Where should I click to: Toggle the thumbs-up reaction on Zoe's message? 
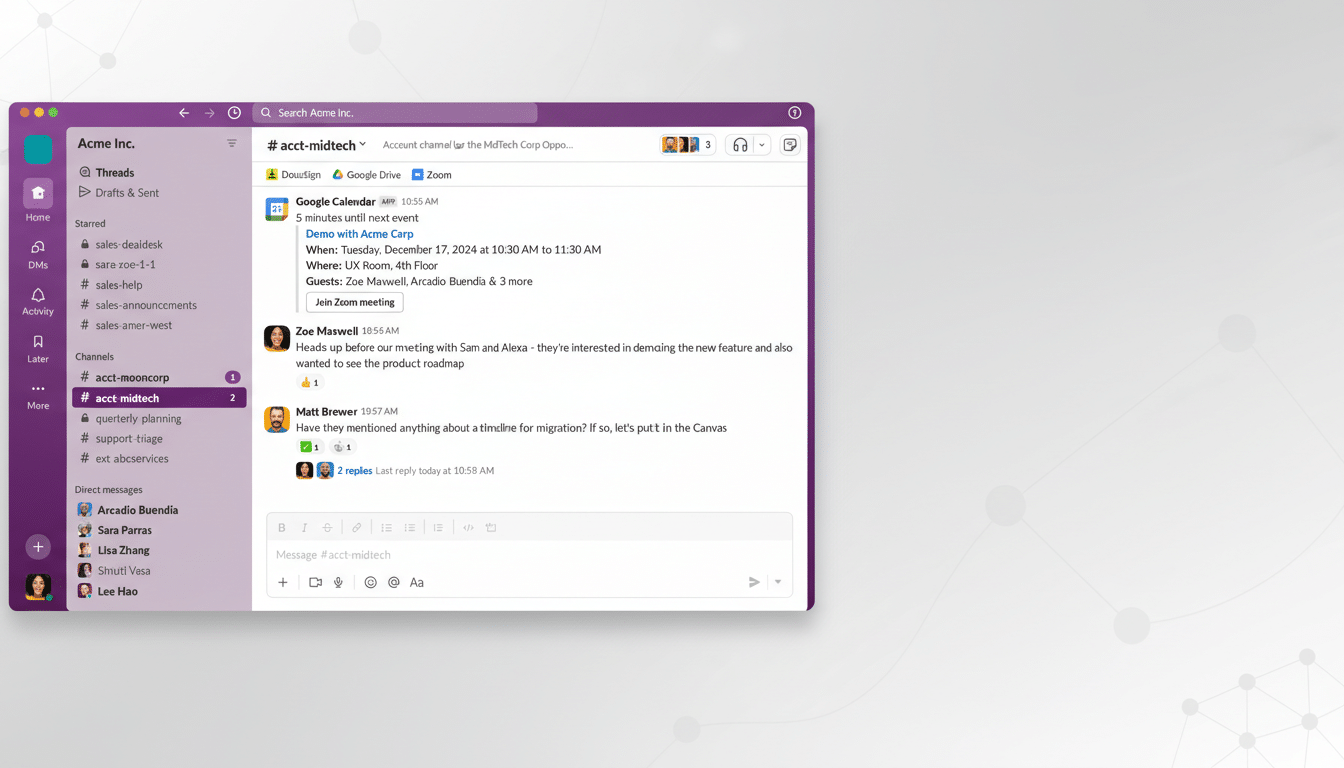tap(310, 382)
